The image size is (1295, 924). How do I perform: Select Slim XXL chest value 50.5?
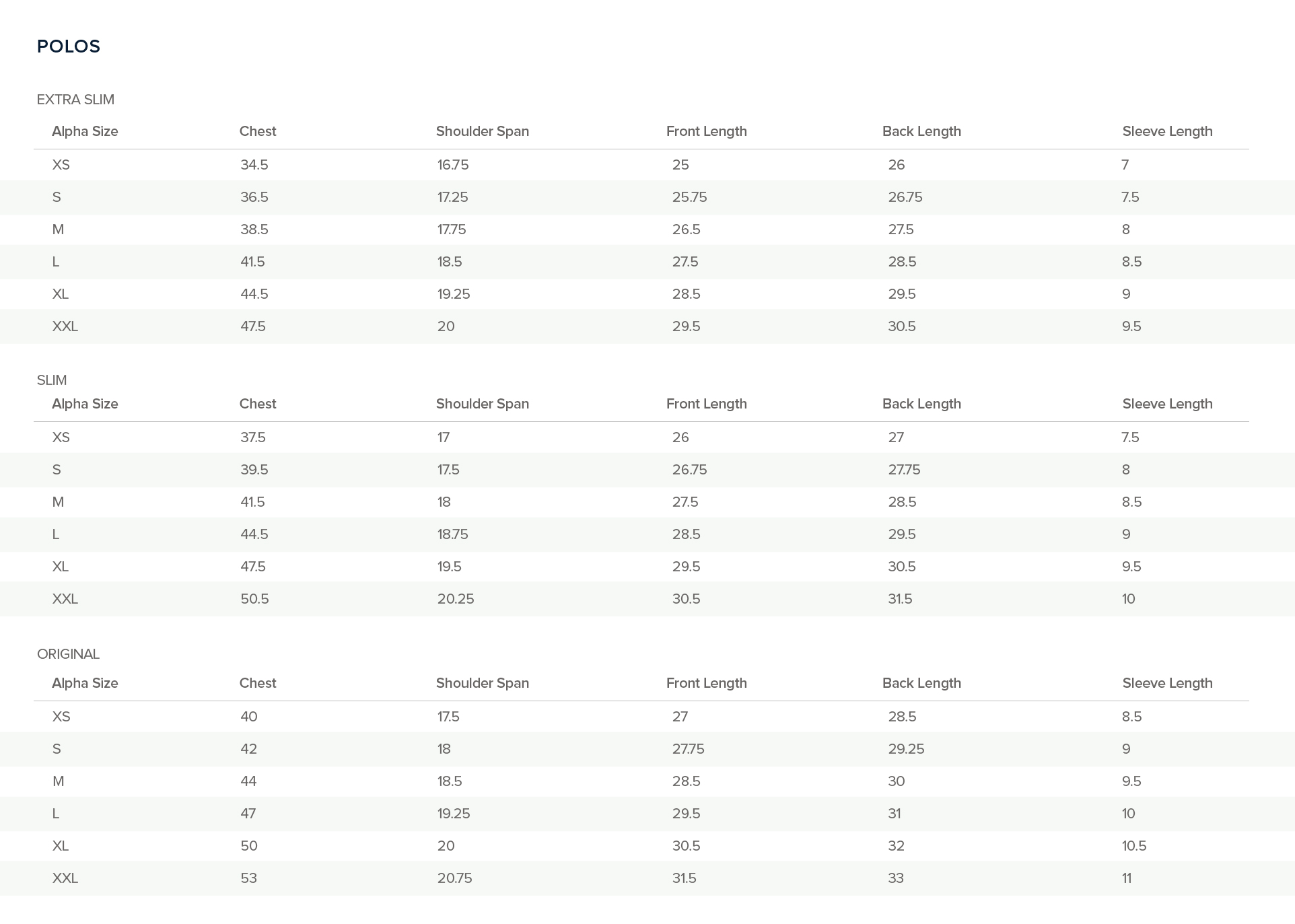[254, 599]
